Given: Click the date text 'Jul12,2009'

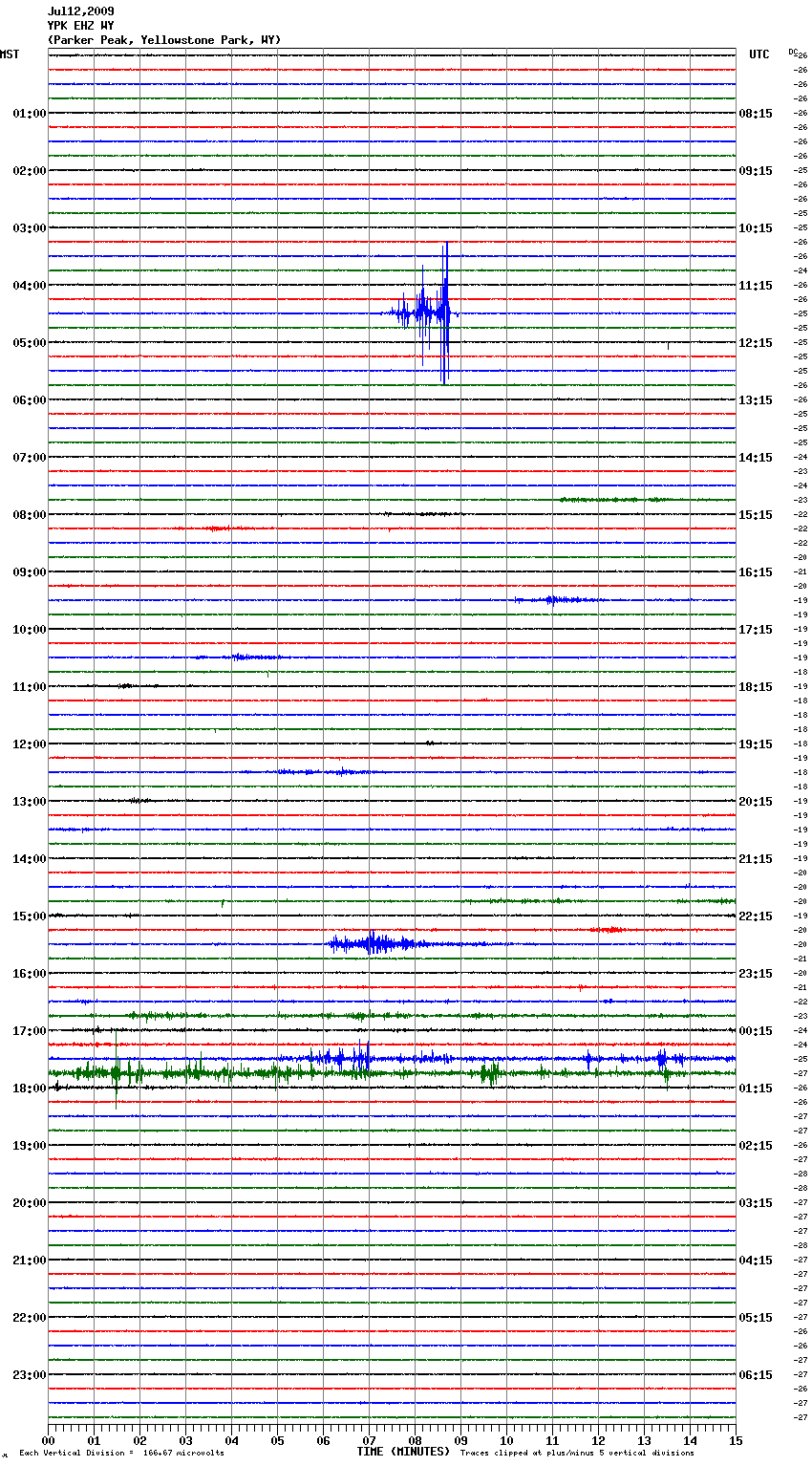Looking at the screenshot, I should pyautogui.click(x=80, y=11).
